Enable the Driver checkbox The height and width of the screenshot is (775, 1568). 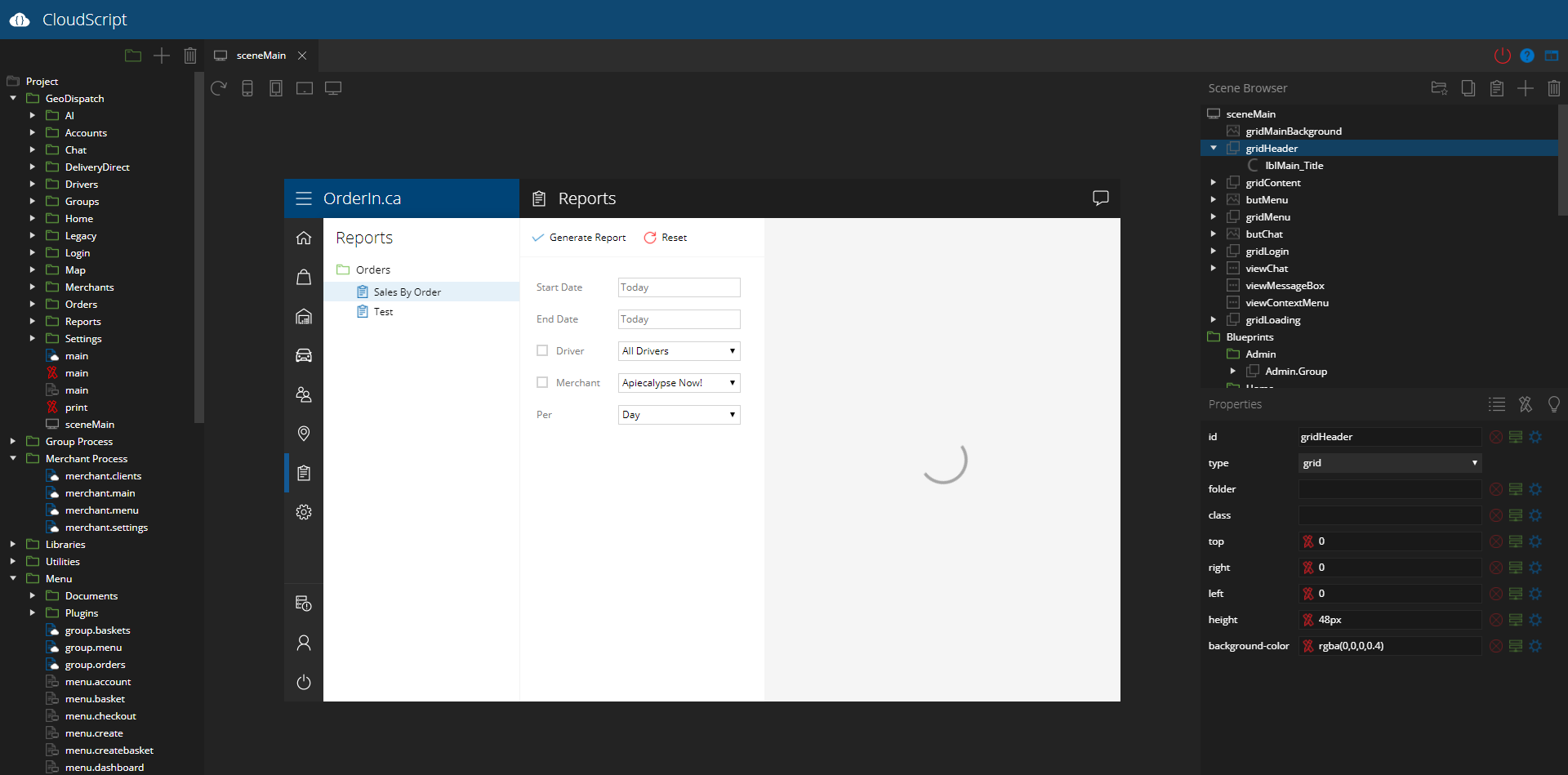coord(542,350)
